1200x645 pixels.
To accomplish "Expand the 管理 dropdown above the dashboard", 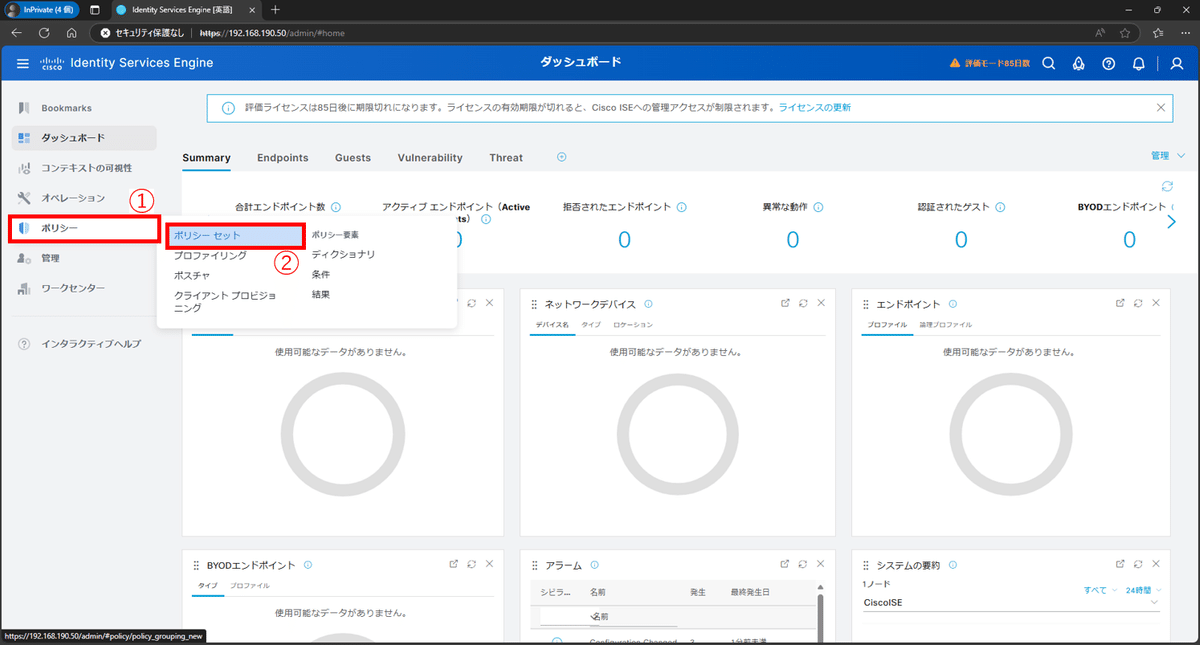I will pyautogui.click(x=1167, y=156).
